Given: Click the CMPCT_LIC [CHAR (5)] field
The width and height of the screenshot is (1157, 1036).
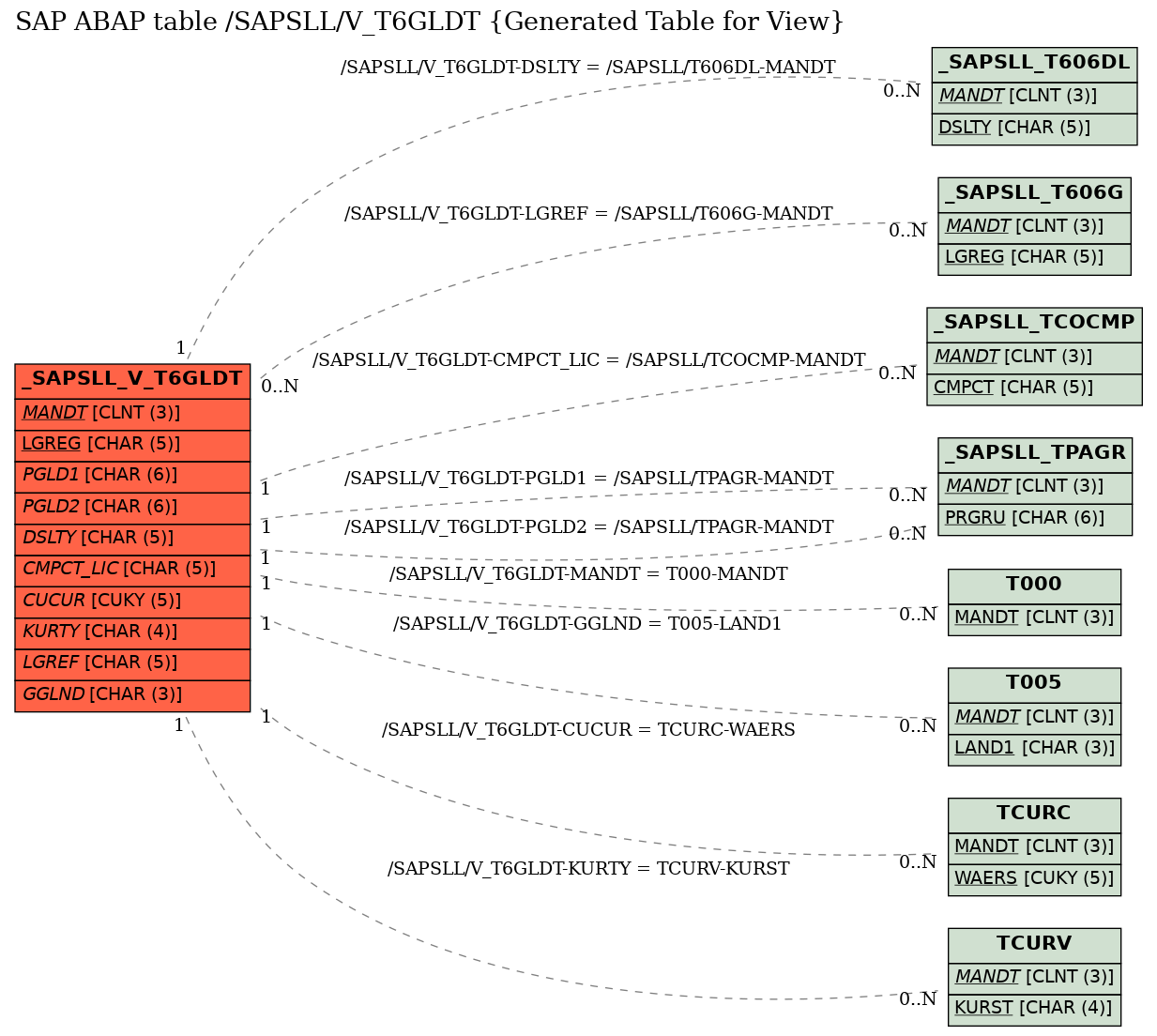Looking at the screenshot, I should 132,570.
